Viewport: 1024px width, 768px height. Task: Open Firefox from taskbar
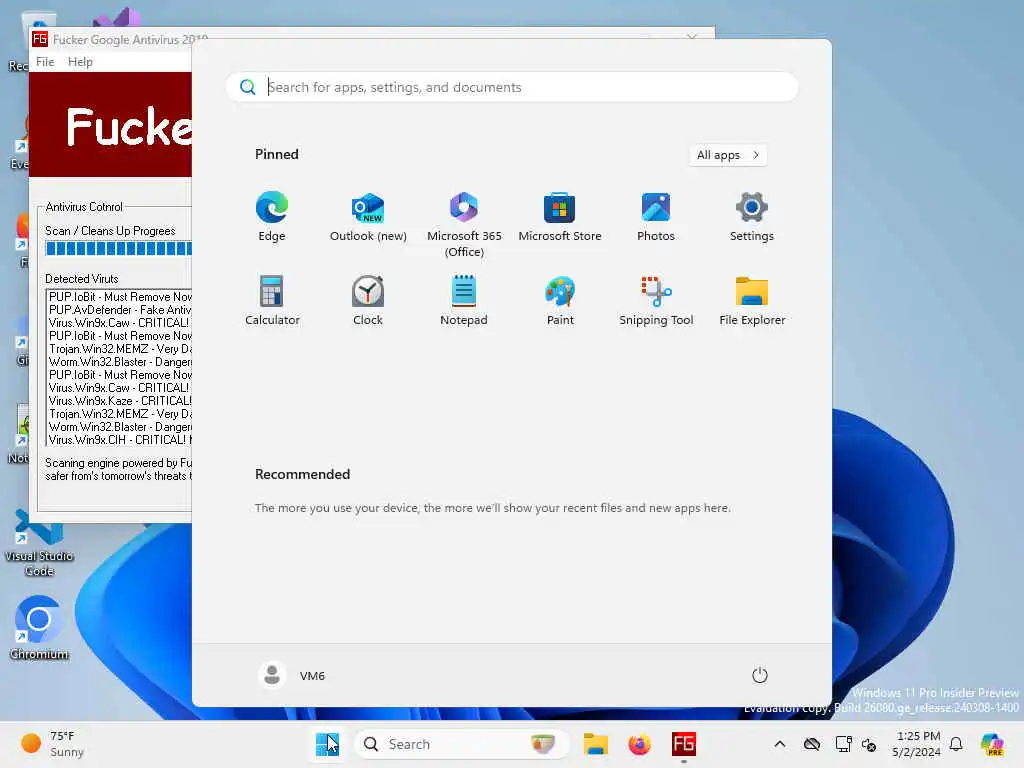[639, 744]
